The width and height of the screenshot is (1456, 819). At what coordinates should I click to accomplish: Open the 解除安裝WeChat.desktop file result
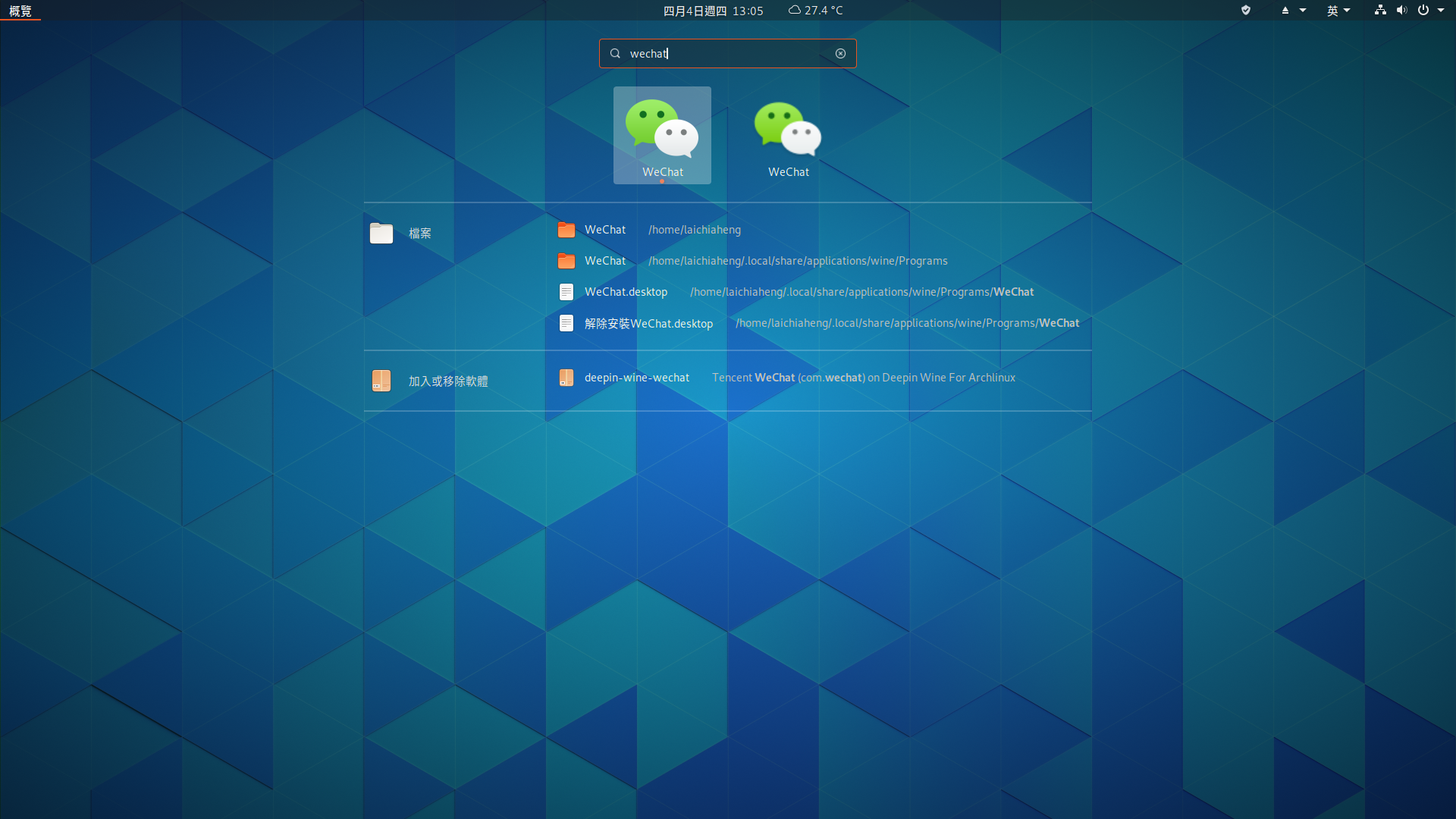(818, 323)
